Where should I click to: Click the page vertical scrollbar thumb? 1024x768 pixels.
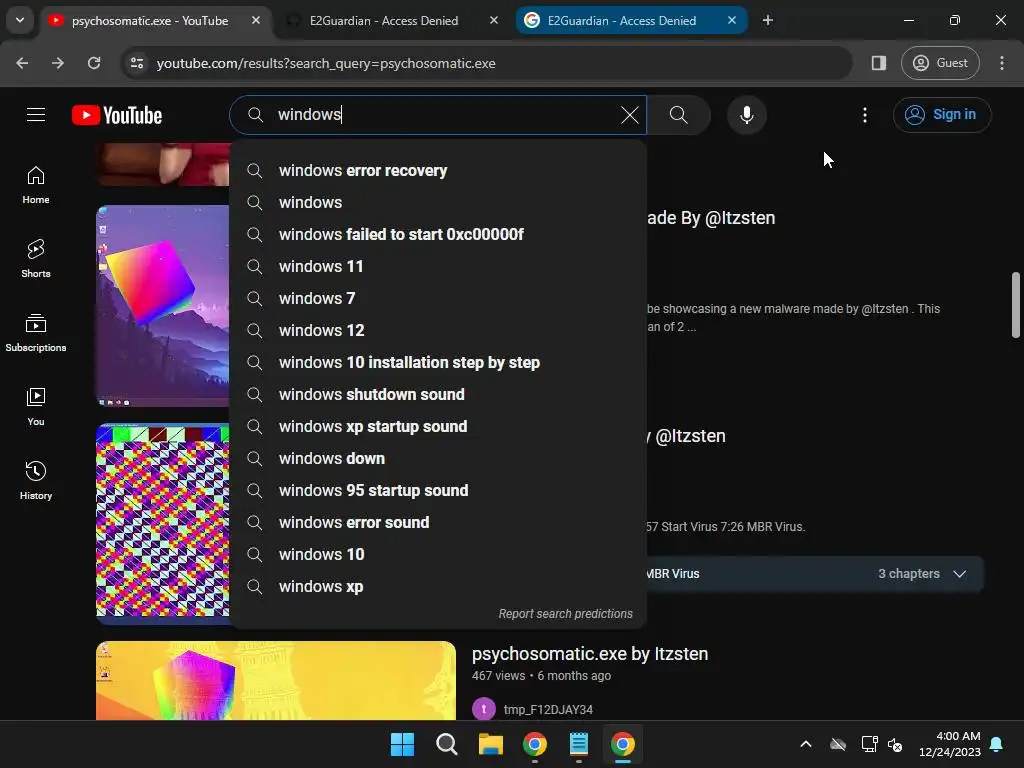tap(1016, 304)
